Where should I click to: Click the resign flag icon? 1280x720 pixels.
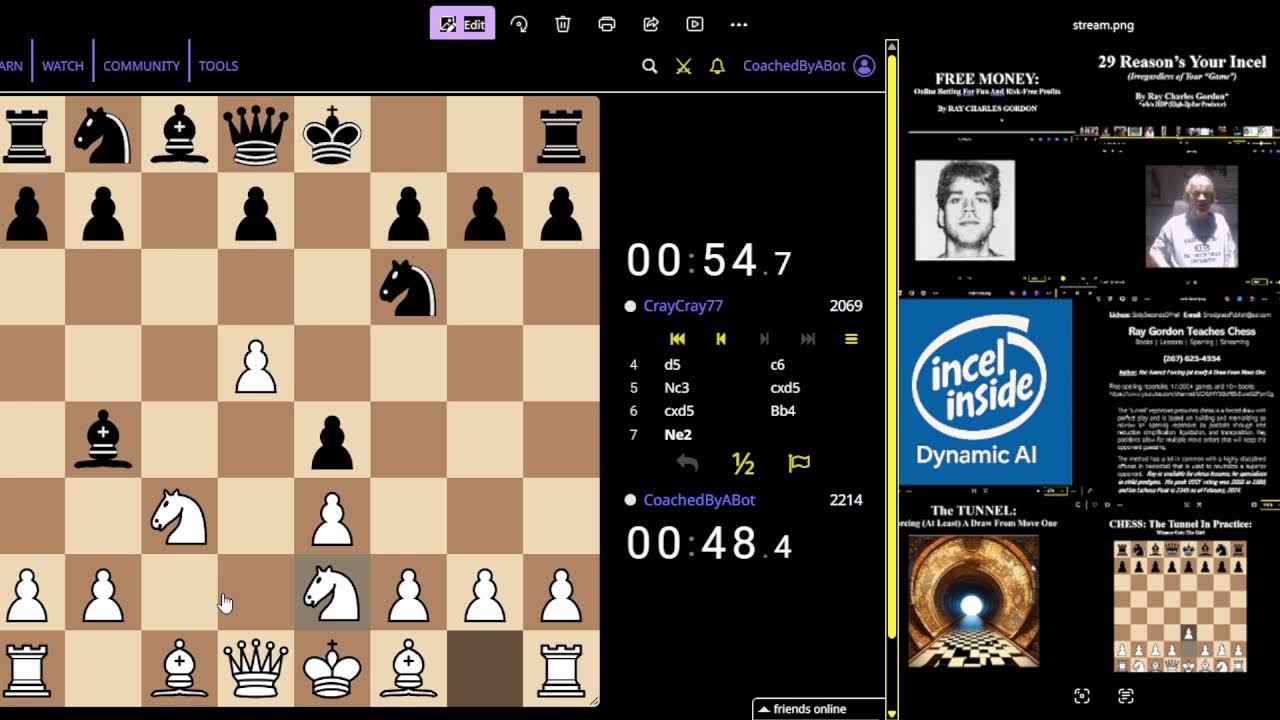coord(799,463)
